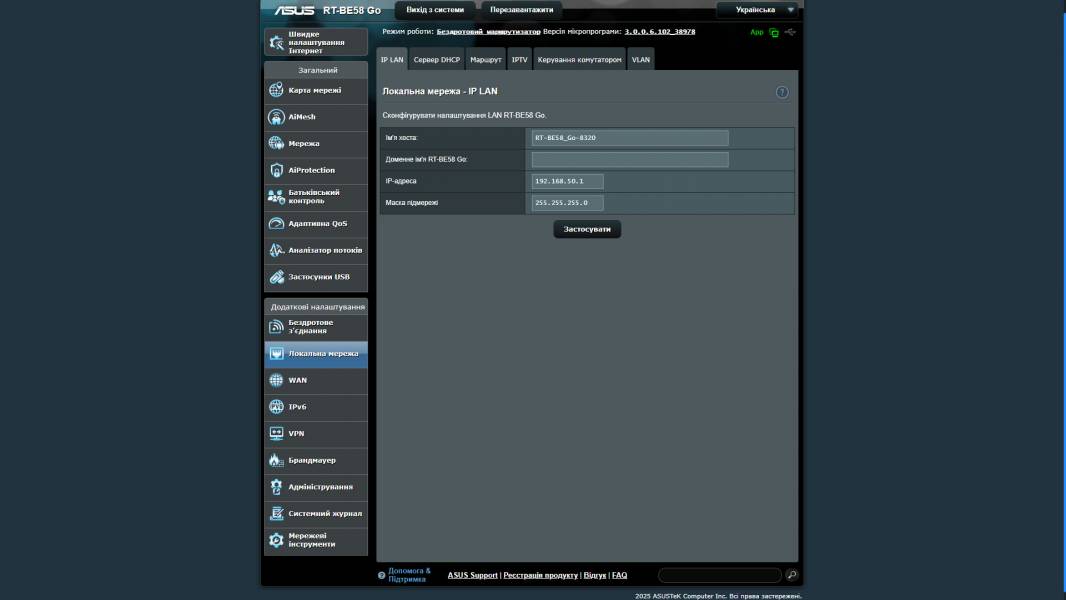
Task: Apply settings with Застосувати button
Action: (587, 228)
